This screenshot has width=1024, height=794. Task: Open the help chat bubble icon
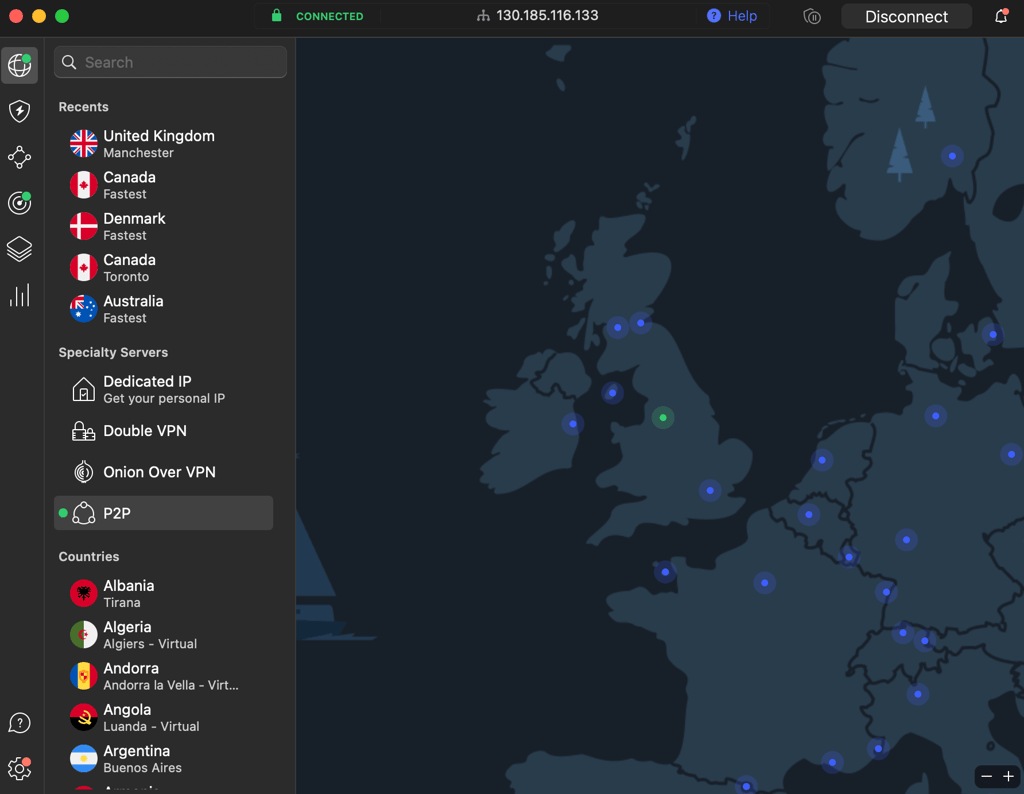point(20,723)
